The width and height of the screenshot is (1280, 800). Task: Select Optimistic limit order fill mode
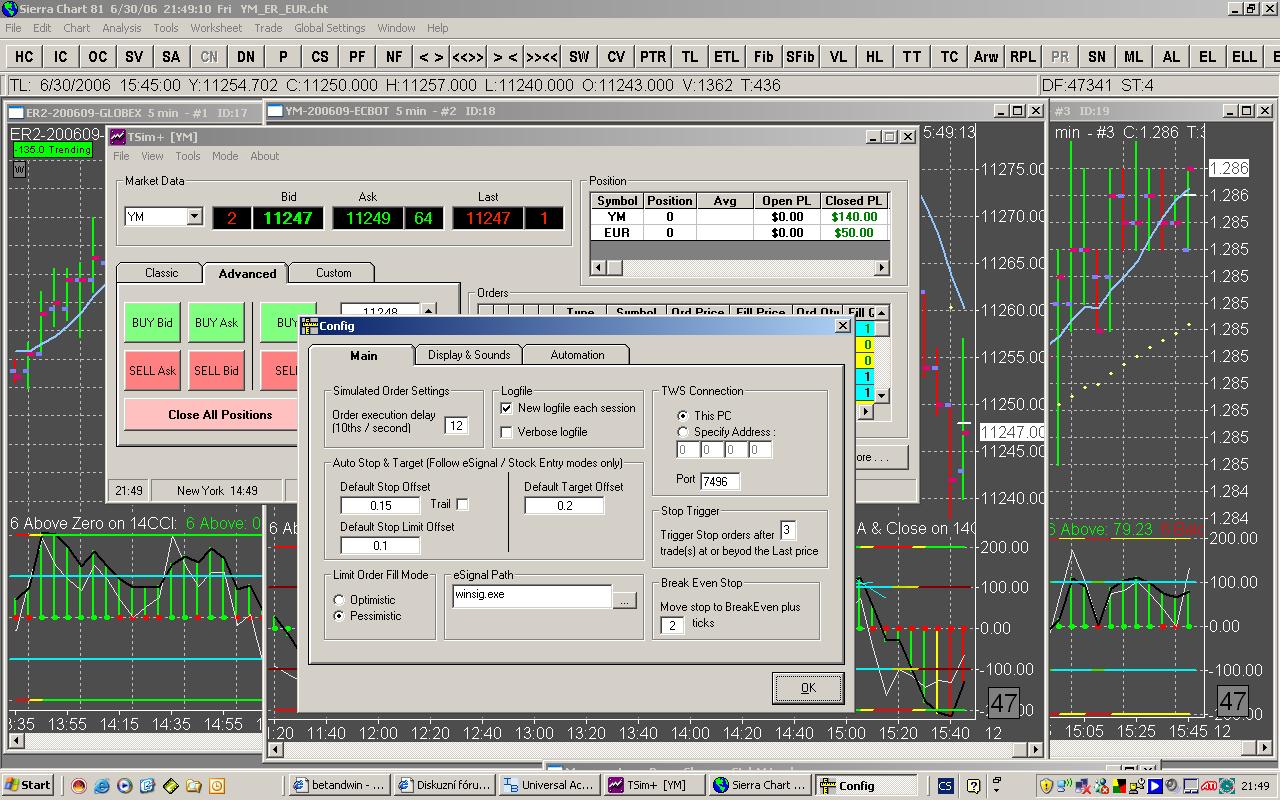click(x=339, y=600)
